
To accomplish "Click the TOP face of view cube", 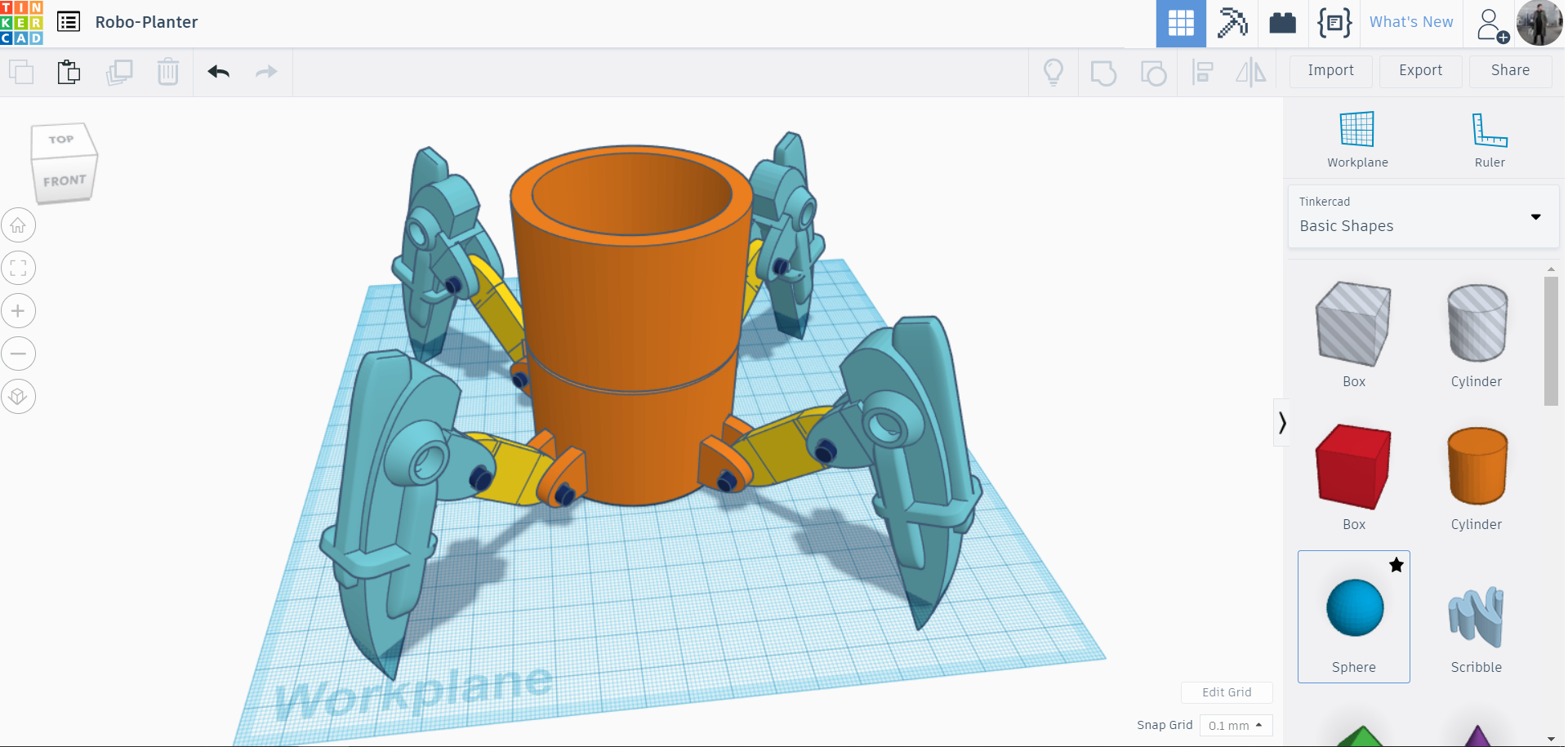I will [x=62, y=140].
